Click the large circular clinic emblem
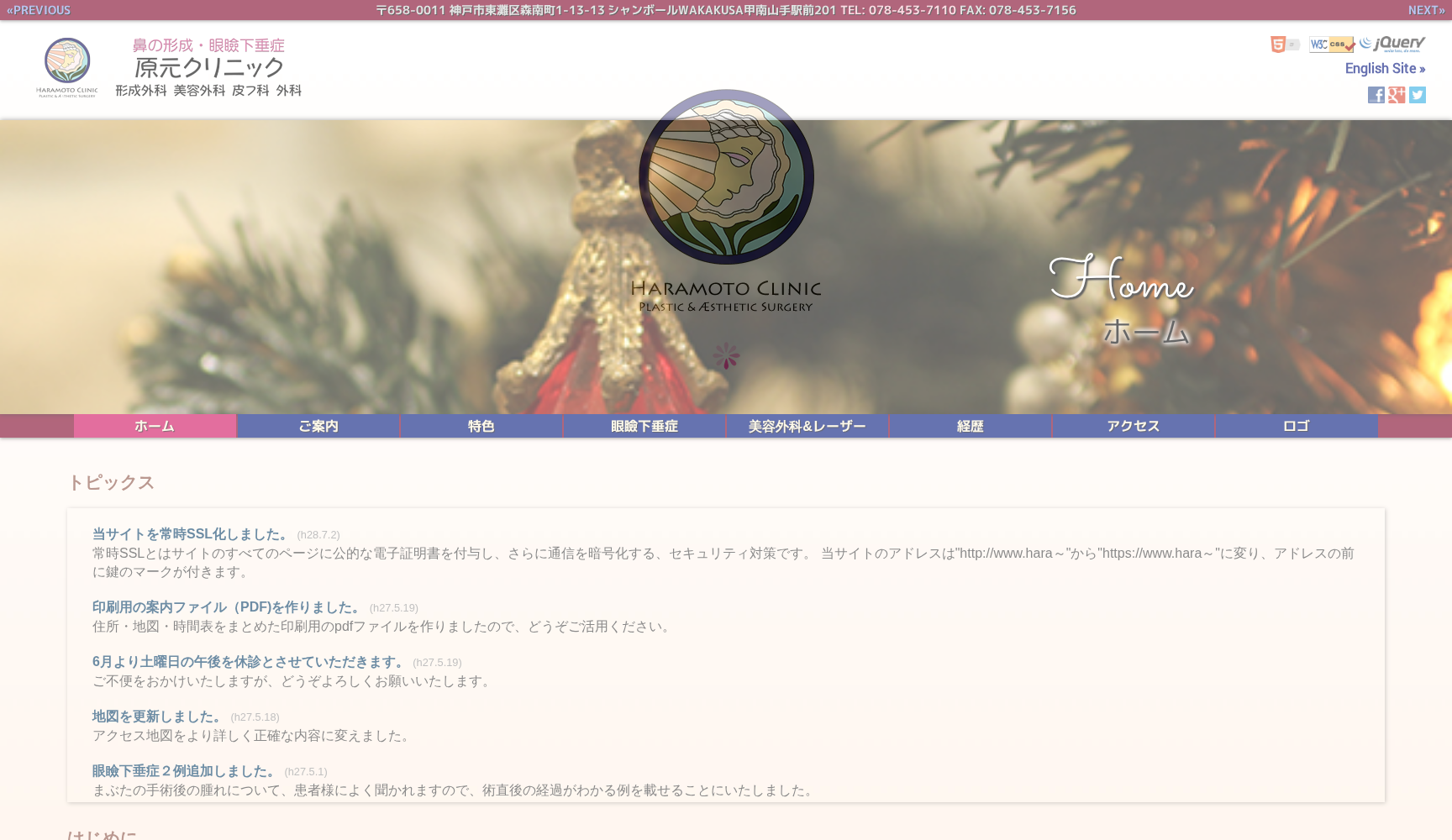 (x=726, y=177)
